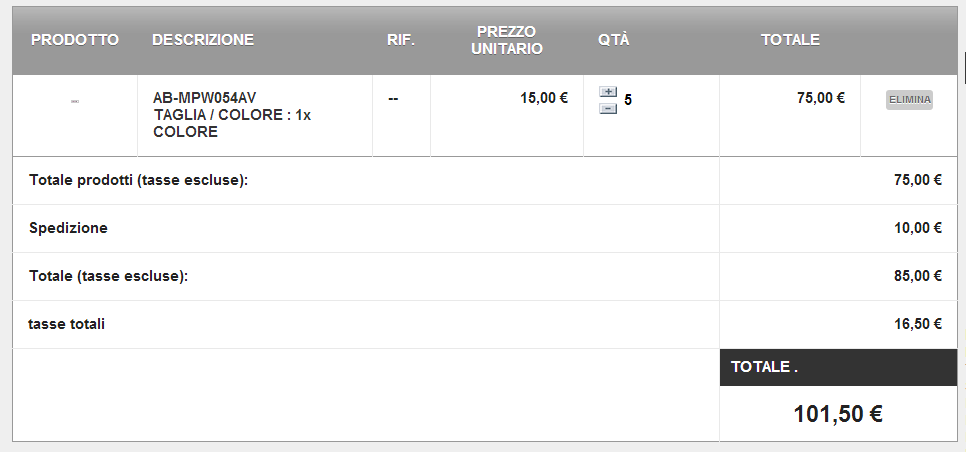Click the TOTALE column header
The image size is (966, 452).
coord(790,40)
